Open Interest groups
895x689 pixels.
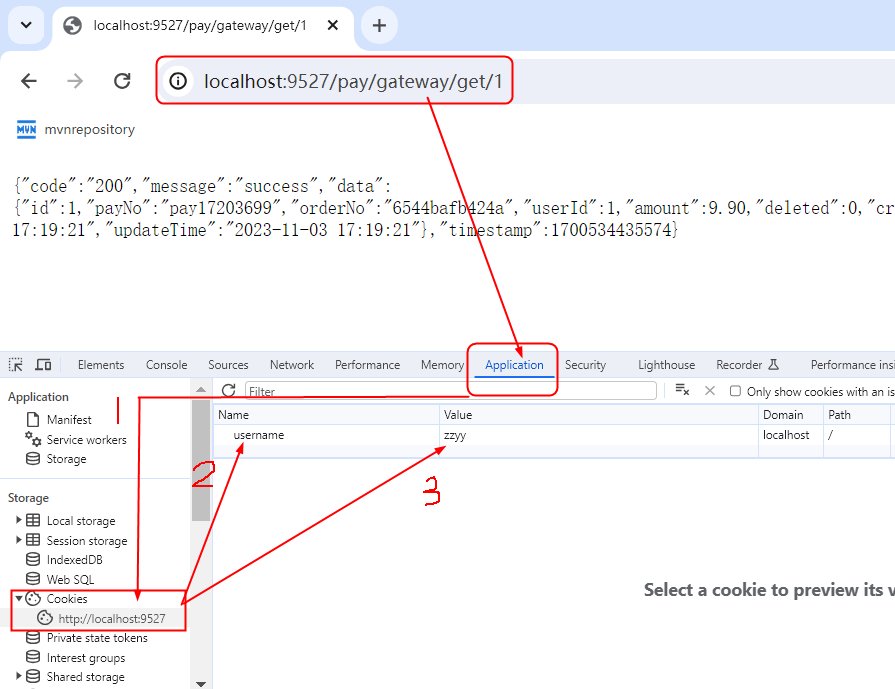[86, 658]
